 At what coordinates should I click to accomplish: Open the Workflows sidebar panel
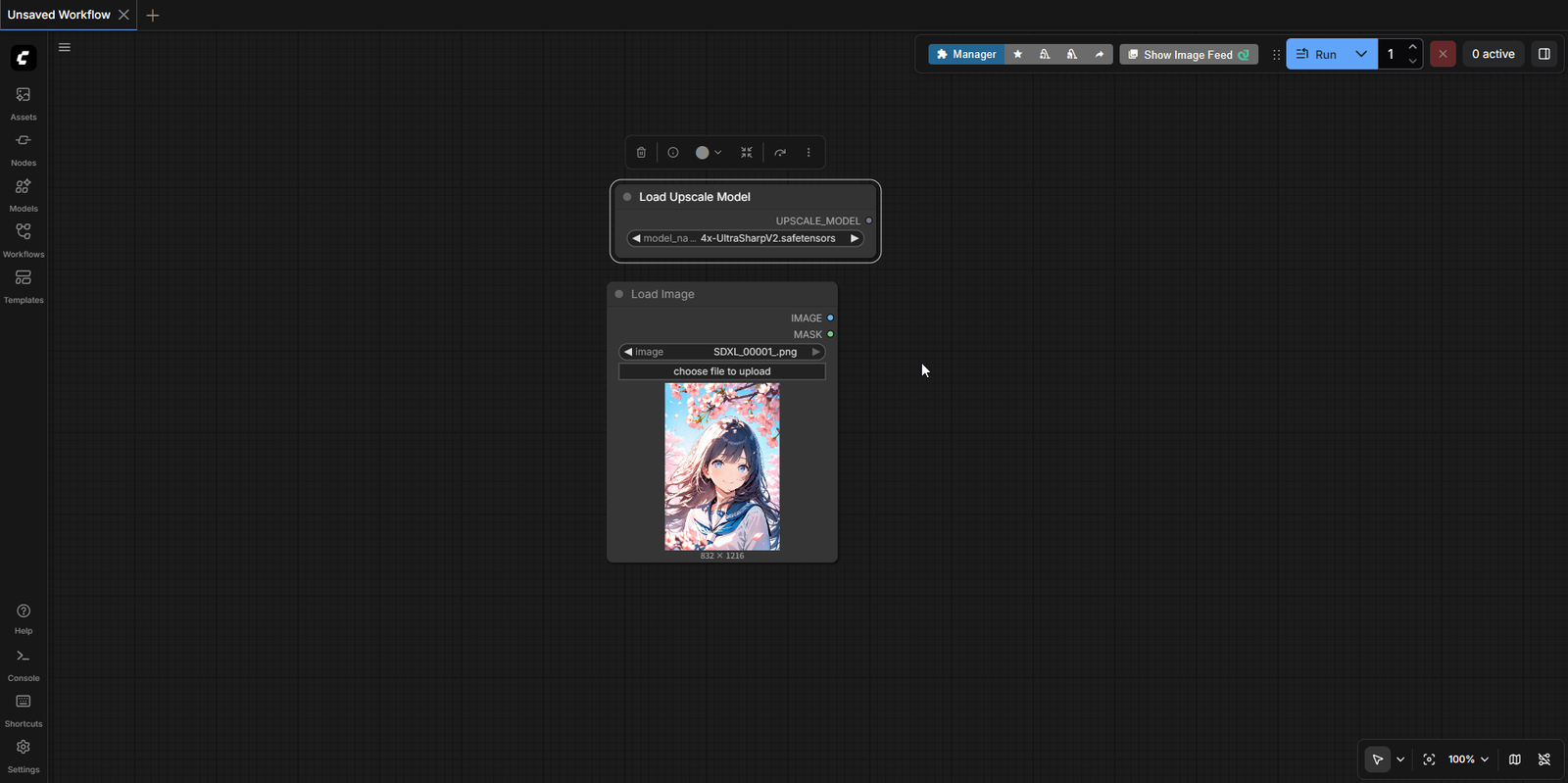pyautogui.click(x=24, y=240)
